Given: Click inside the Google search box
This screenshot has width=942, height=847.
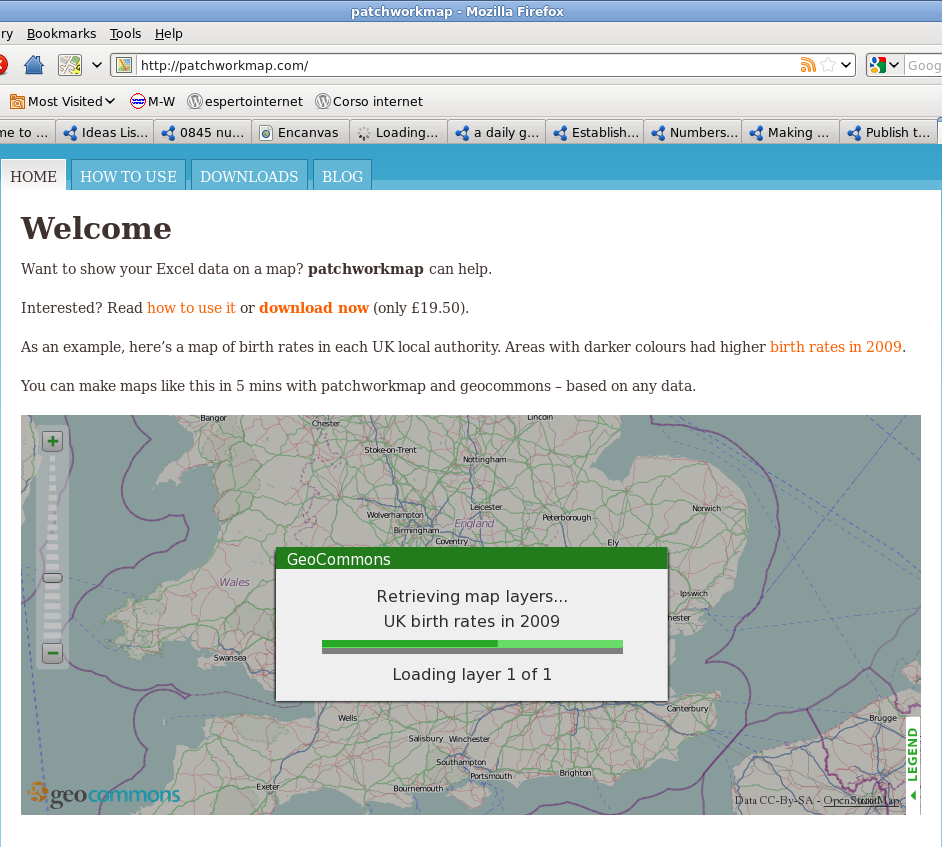Looking at the screenshot, I should (923, 65).
